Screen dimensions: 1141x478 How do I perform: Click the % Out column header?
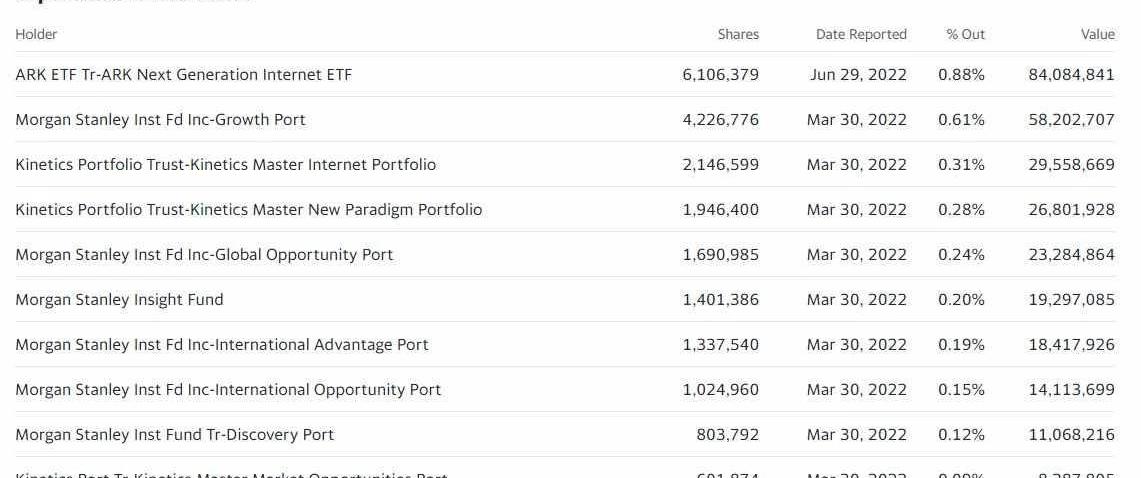click(x=965, y=34)
